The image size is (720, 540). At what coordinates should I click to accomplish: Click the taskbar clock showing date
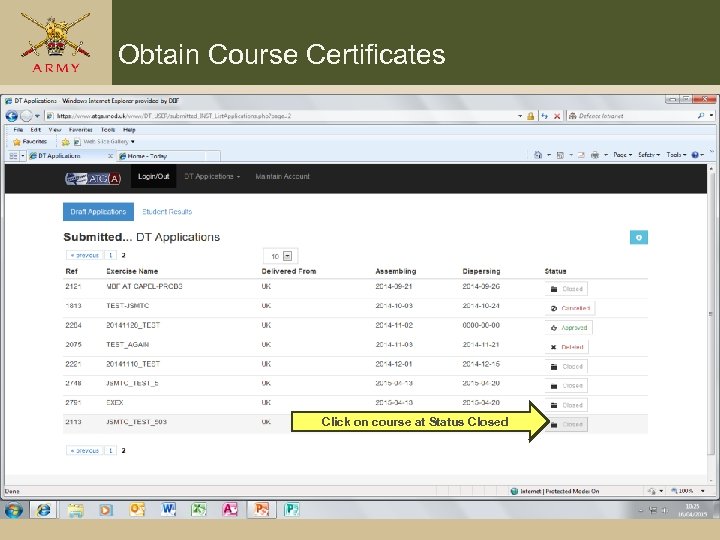(x=692, y=510)
